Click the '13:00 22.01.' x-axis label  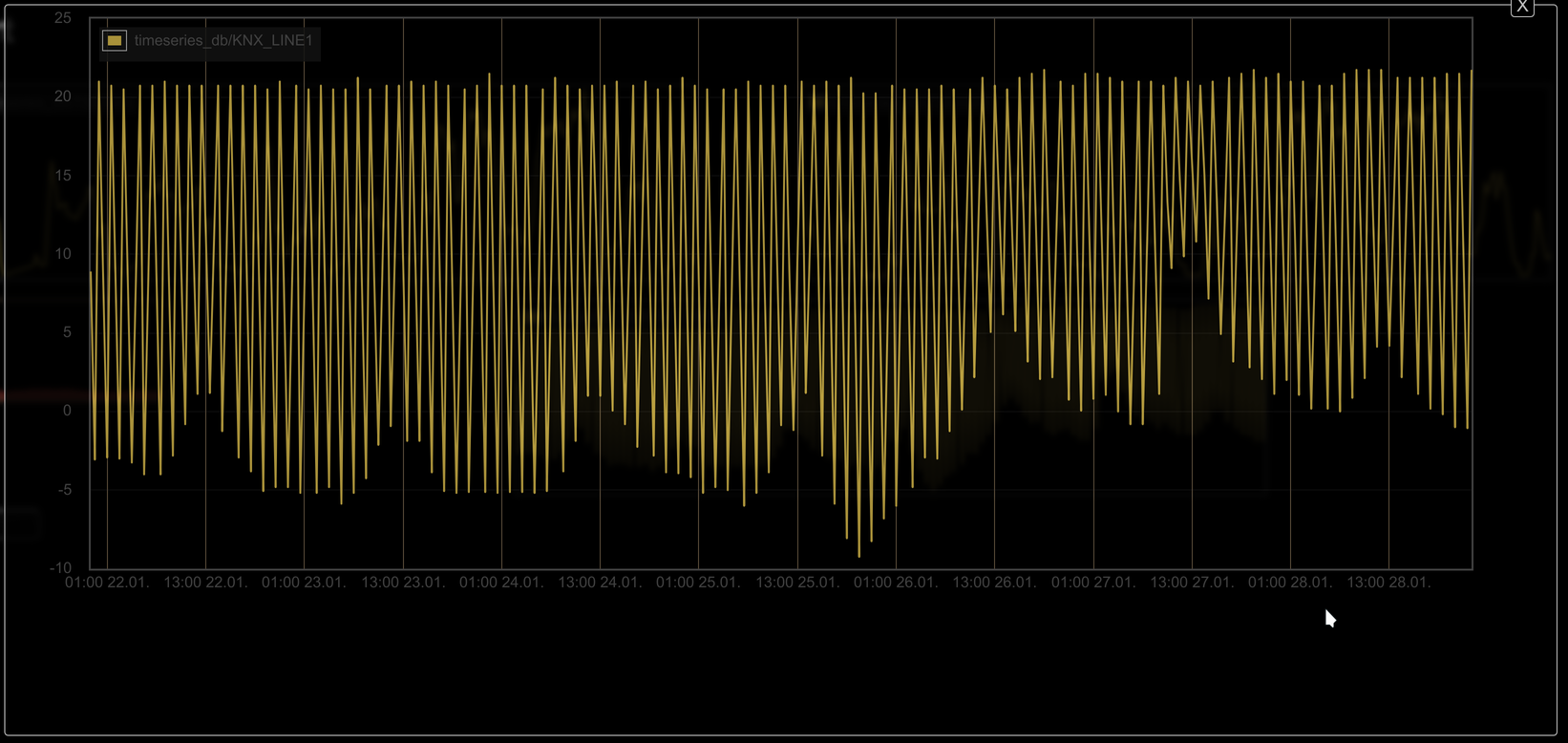205,583
